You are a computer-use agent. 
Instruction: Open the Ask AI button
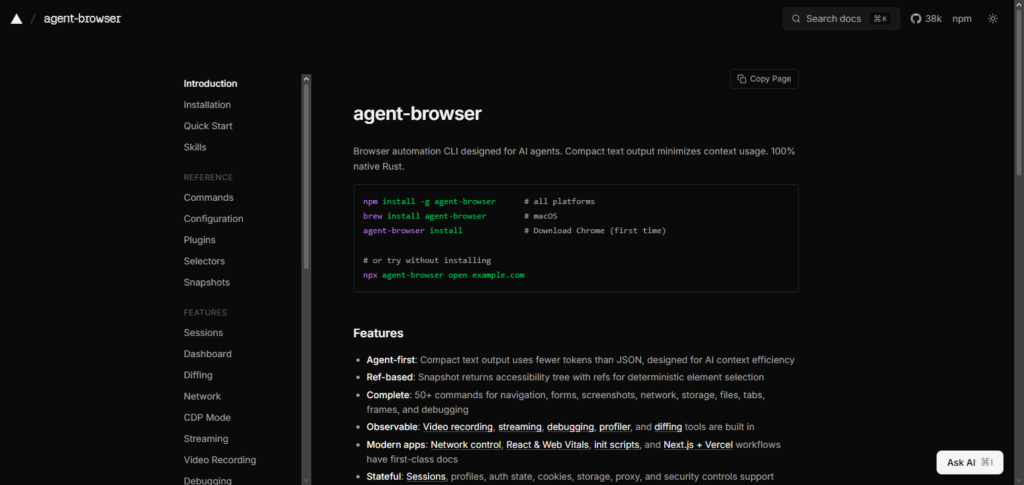(x=970, y=462)
